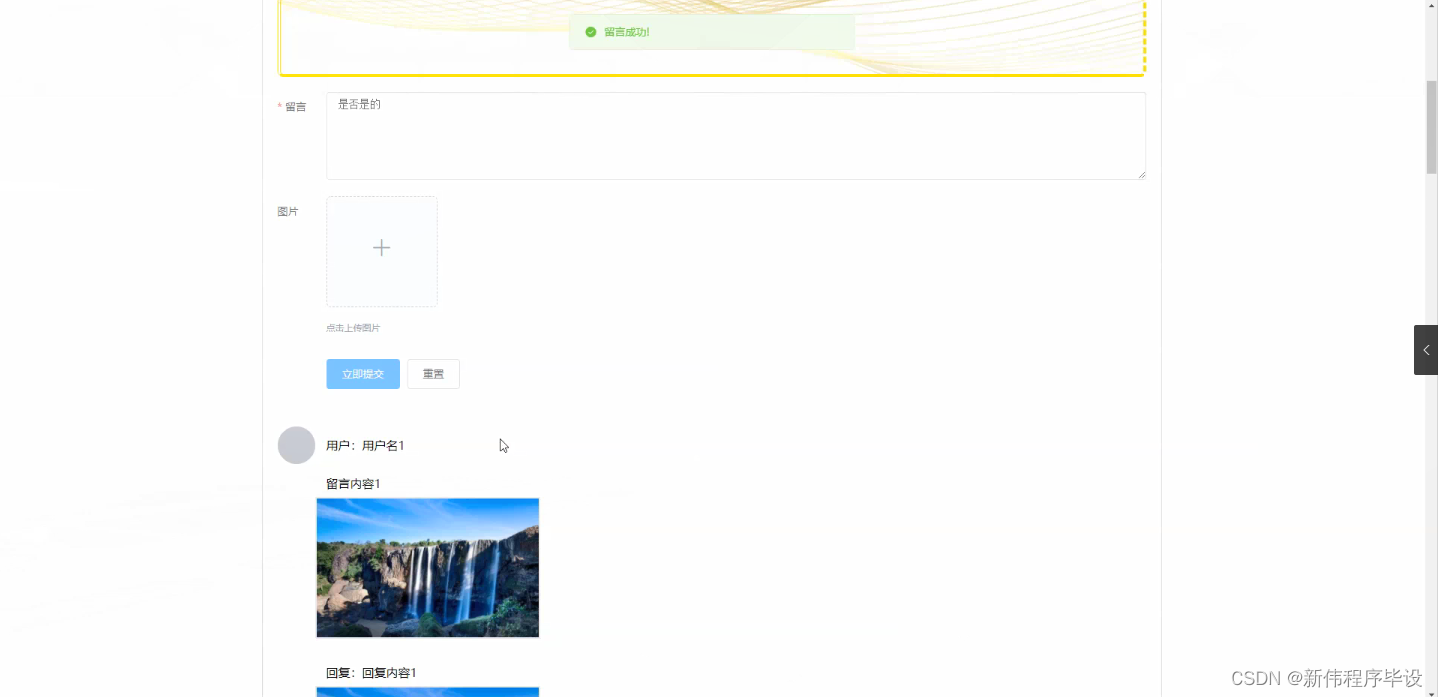Click the waterfall photo under 留言内容1

[x=427, y=567]
